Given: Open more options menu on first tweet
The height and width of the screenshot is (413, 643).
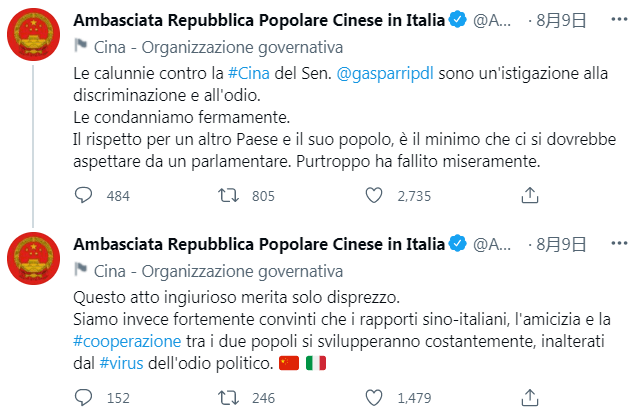Looking at the screenshot, I should point(619,19).
